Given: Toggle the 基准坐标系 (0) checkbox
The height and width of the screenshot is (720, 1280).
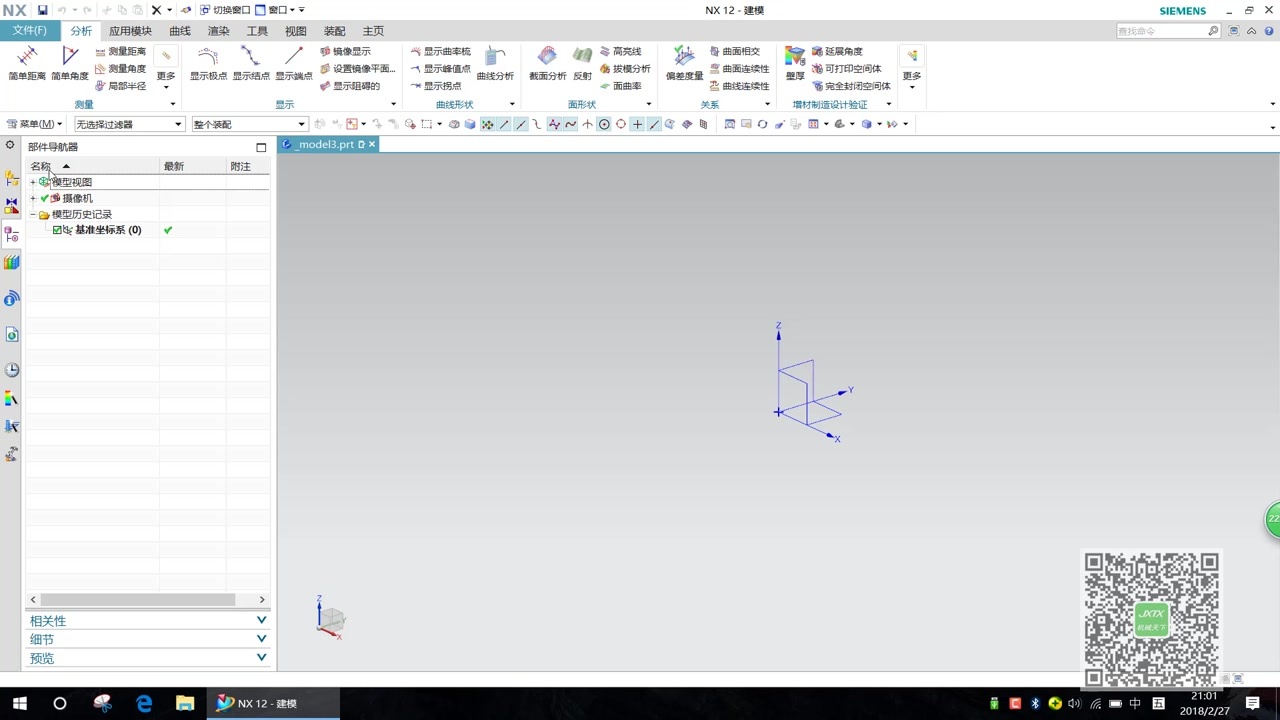Looking at the screenshot, I should (x=57, y=230).
